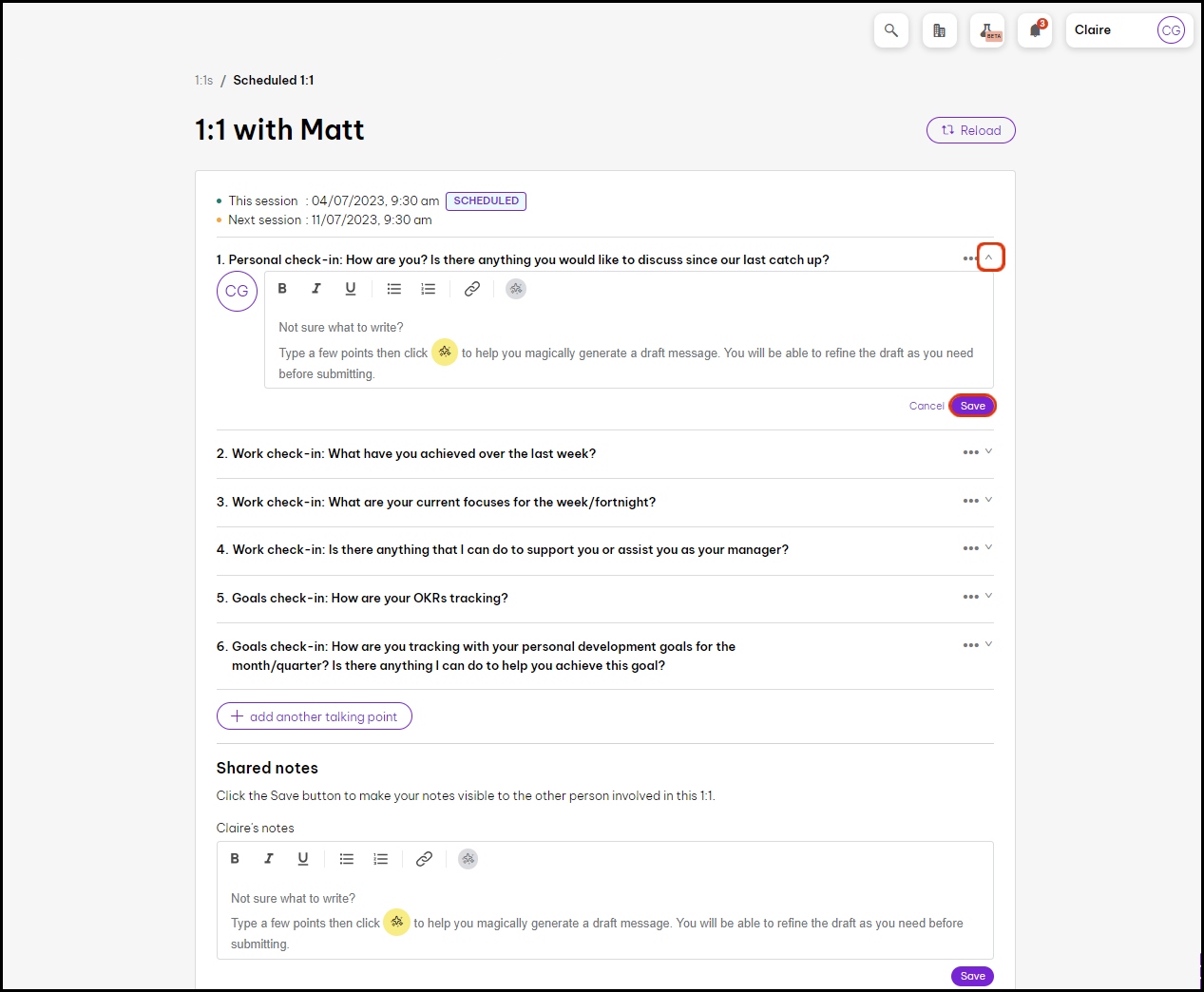Image resolution: width=1204 pixels, height=992 pixels.
Task: Collapse the Personal check-in talking point
Action: [990, 258]
